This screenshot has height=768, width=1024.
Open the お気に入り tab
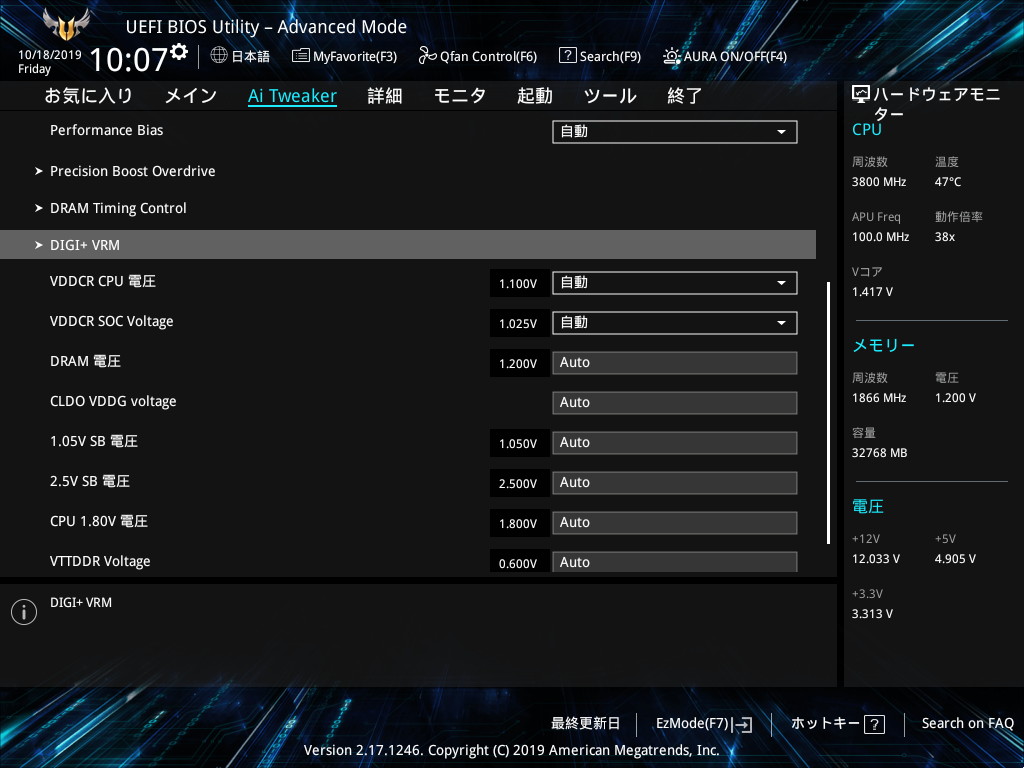(x=89, y=96)
